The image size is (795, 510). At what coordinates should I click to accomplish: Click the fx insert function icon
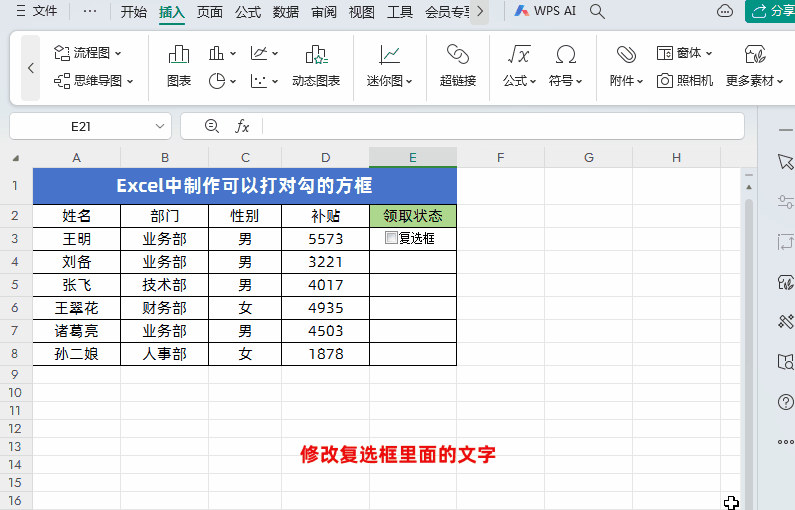coord(242,126)
